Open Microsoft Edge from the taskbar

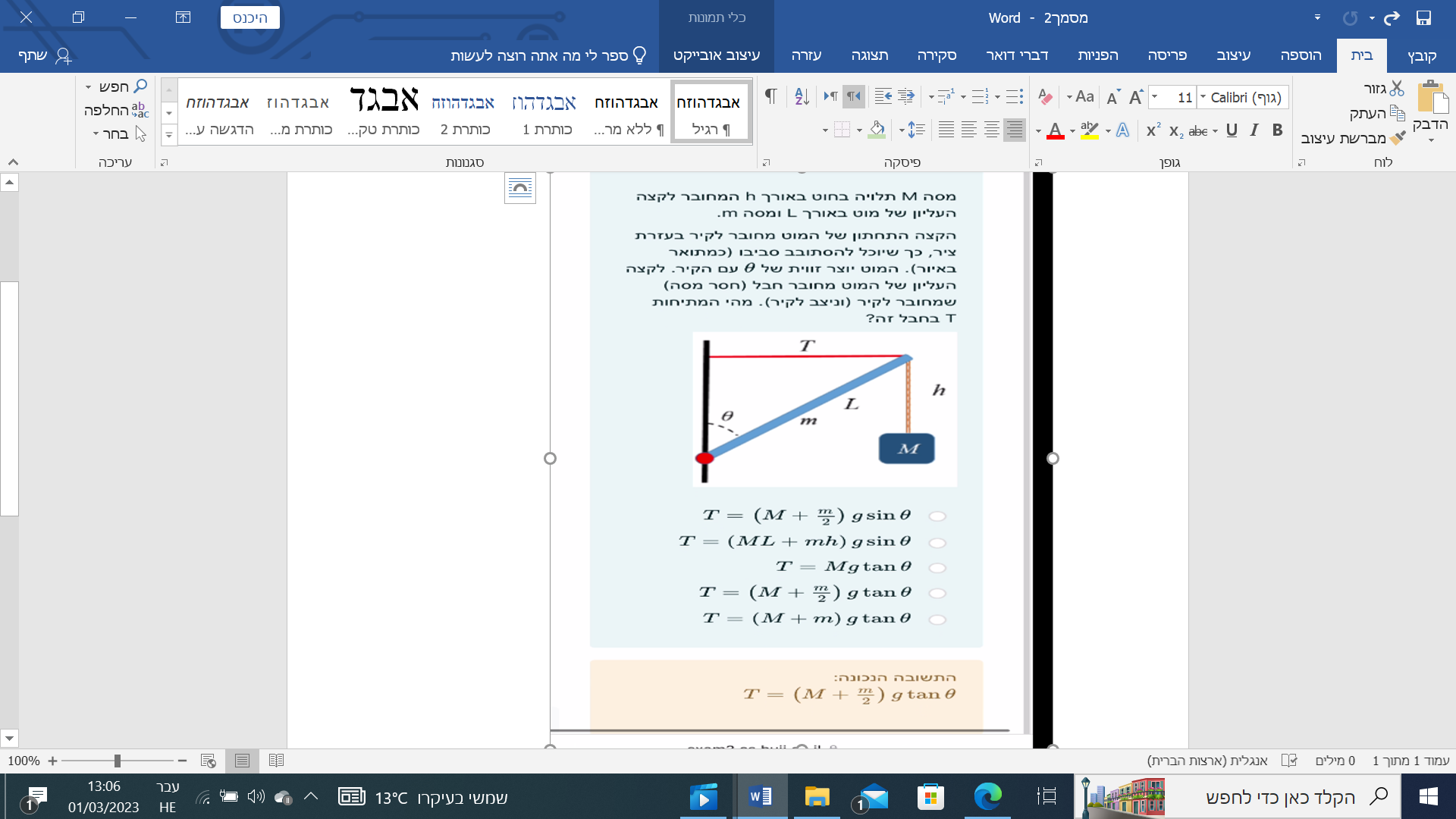point(987,797)
